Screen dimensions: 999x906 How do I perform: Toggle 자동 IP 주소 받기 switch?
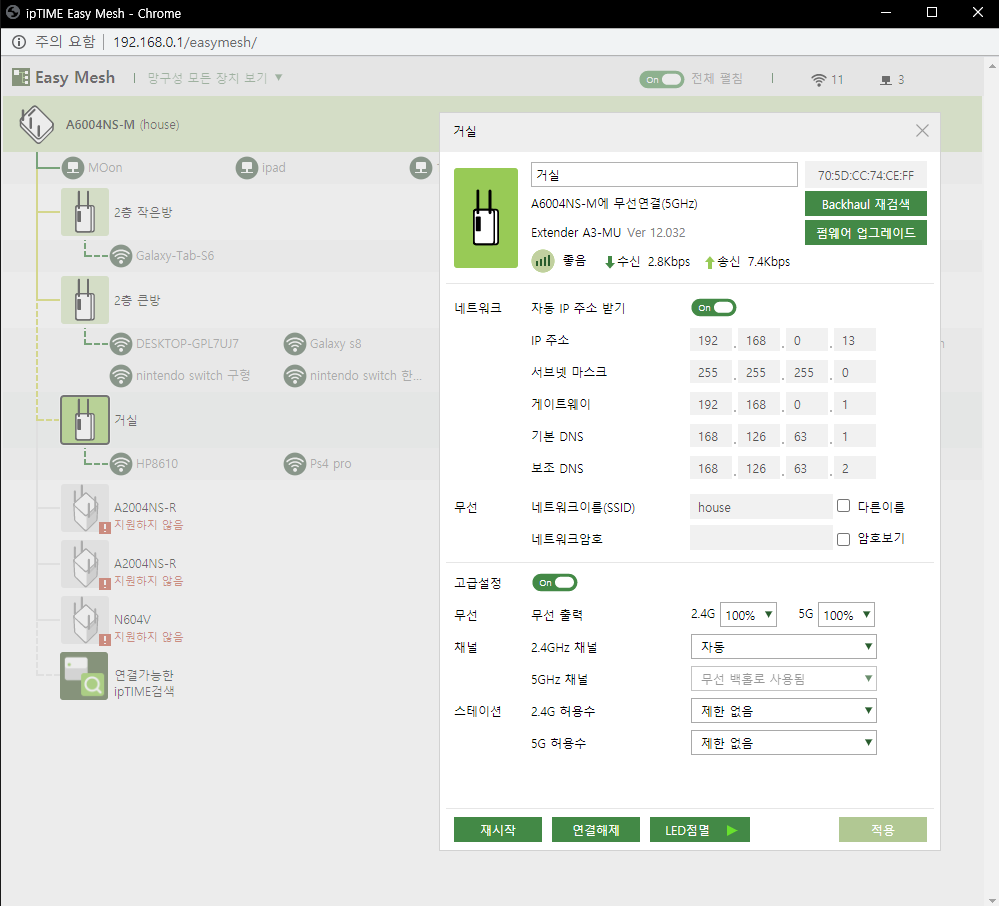[x=714, y=308]
